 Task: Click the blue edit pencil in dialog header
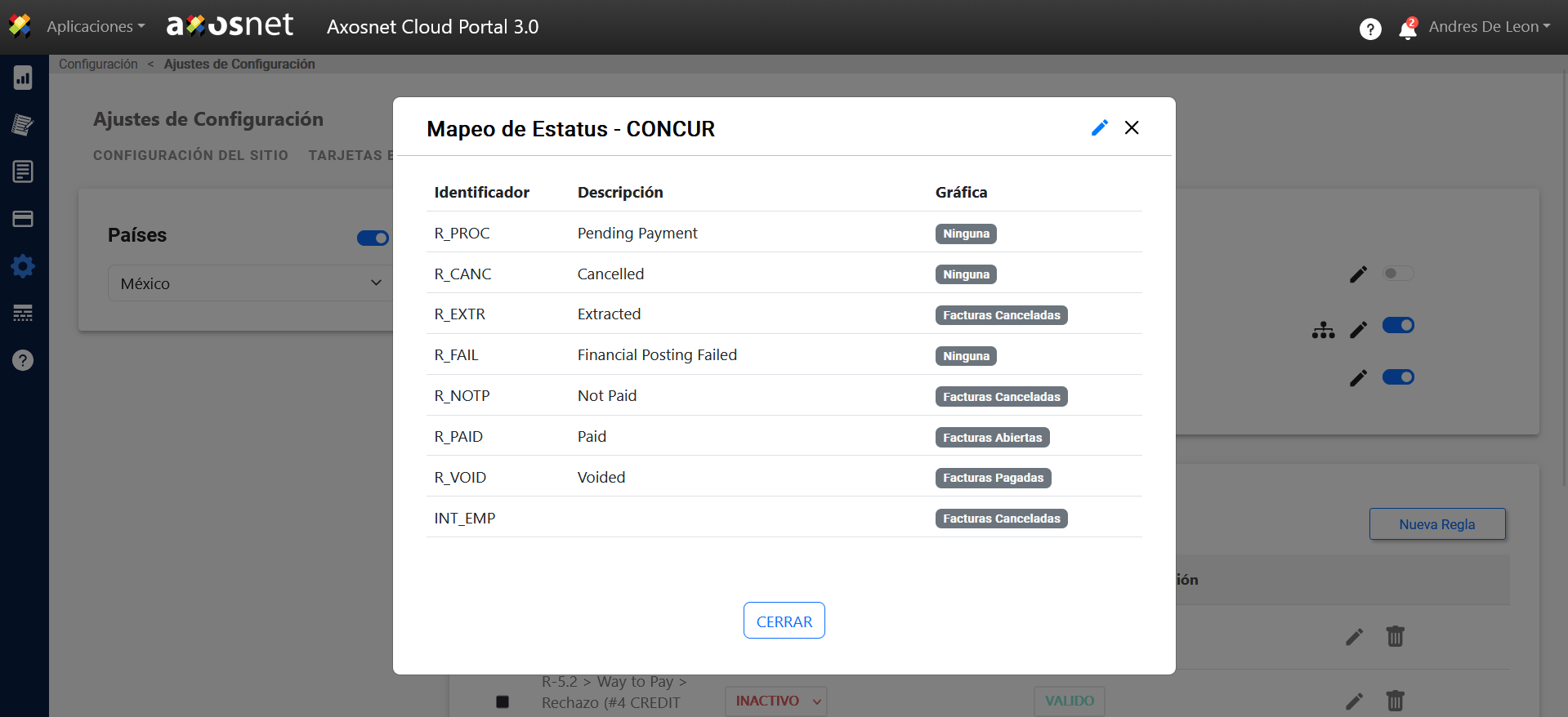1100,128
